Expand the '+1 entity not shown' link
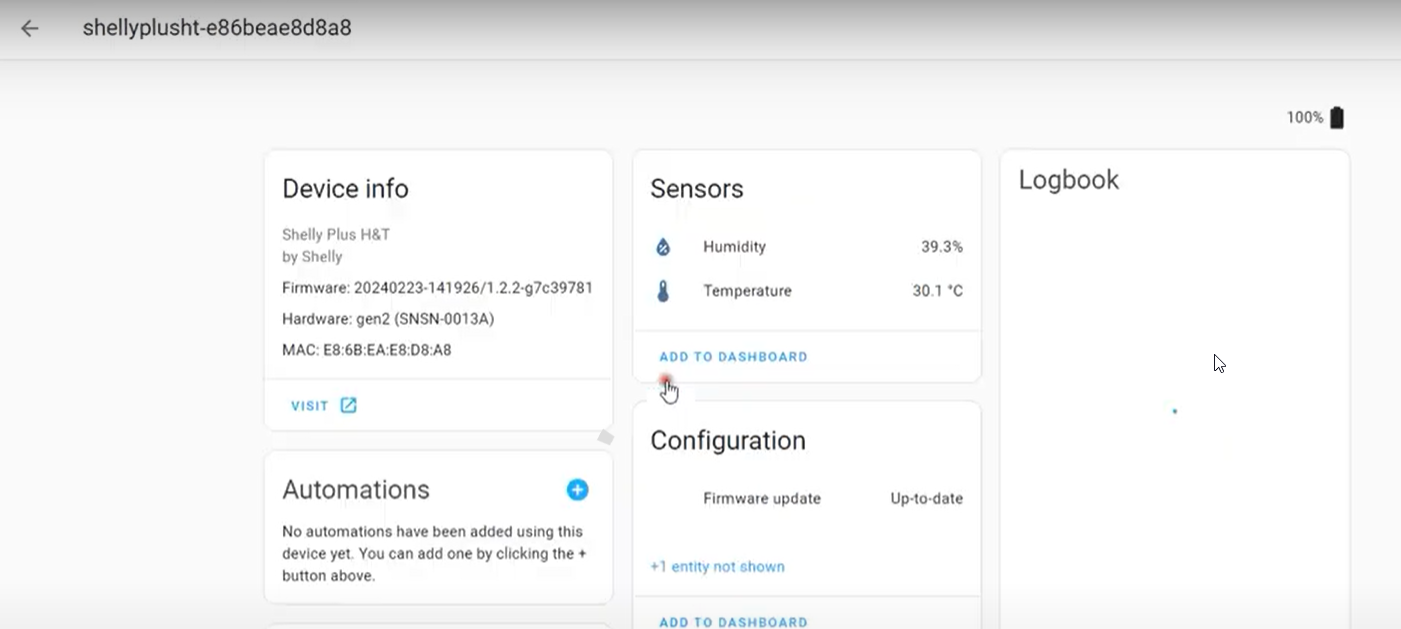Viewport: 1401px width, 629px height. (717, 567)
